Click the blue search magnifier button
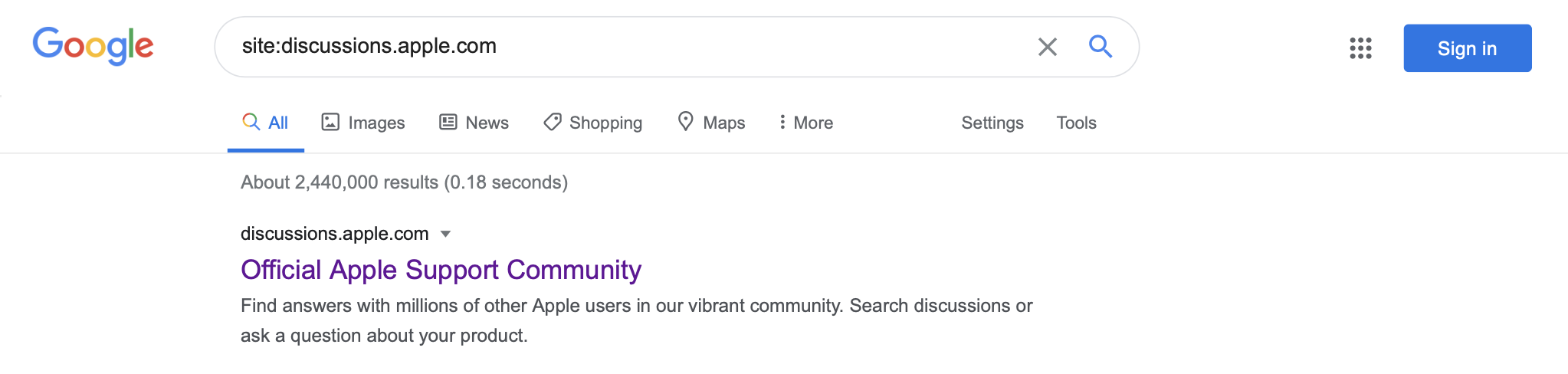Image resolution: width=1568 pixels, height=374 pixels. 1101,47
